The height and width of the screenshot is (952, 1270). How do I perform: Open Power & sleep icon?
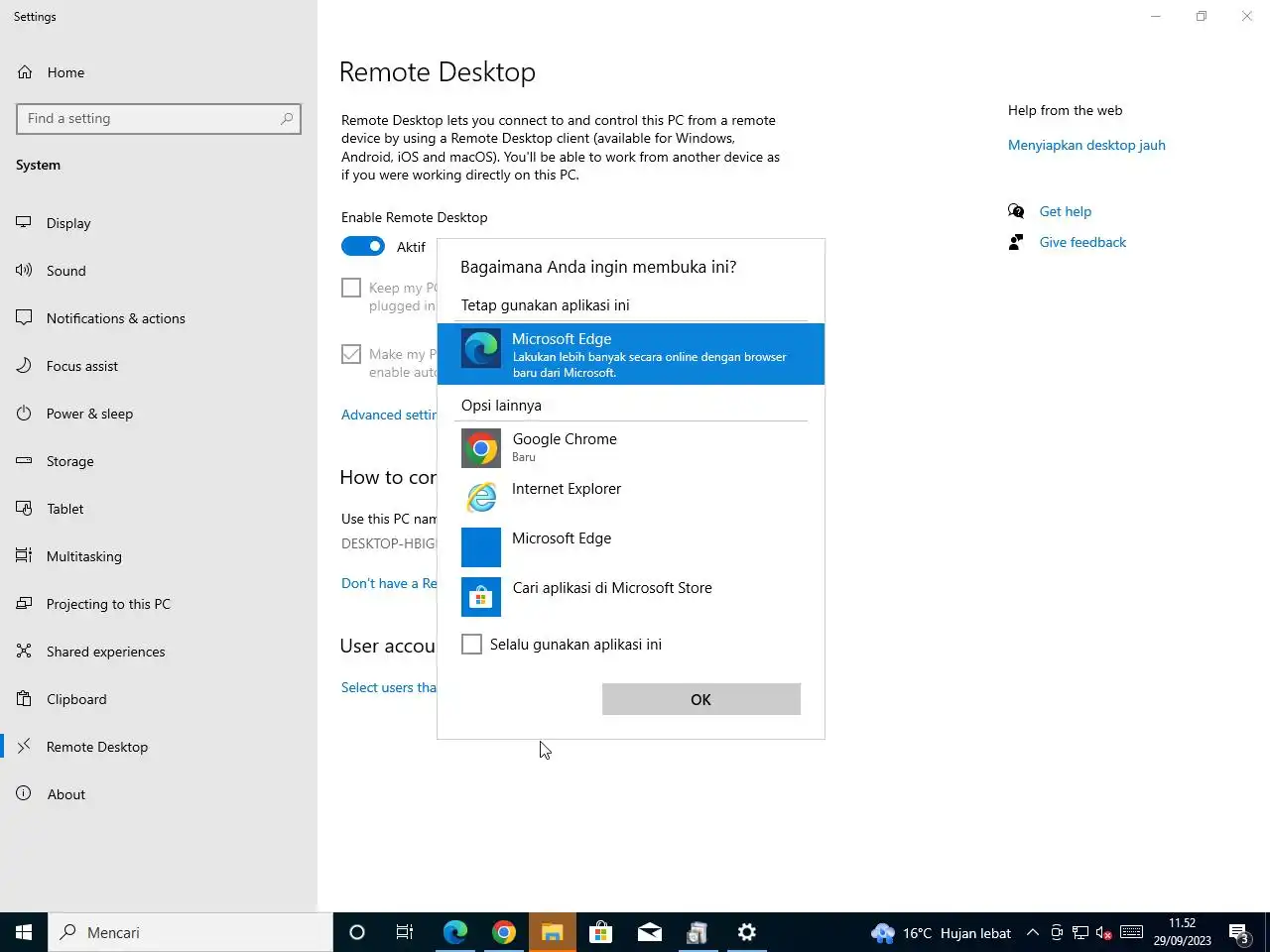click(x=24, y=414)
